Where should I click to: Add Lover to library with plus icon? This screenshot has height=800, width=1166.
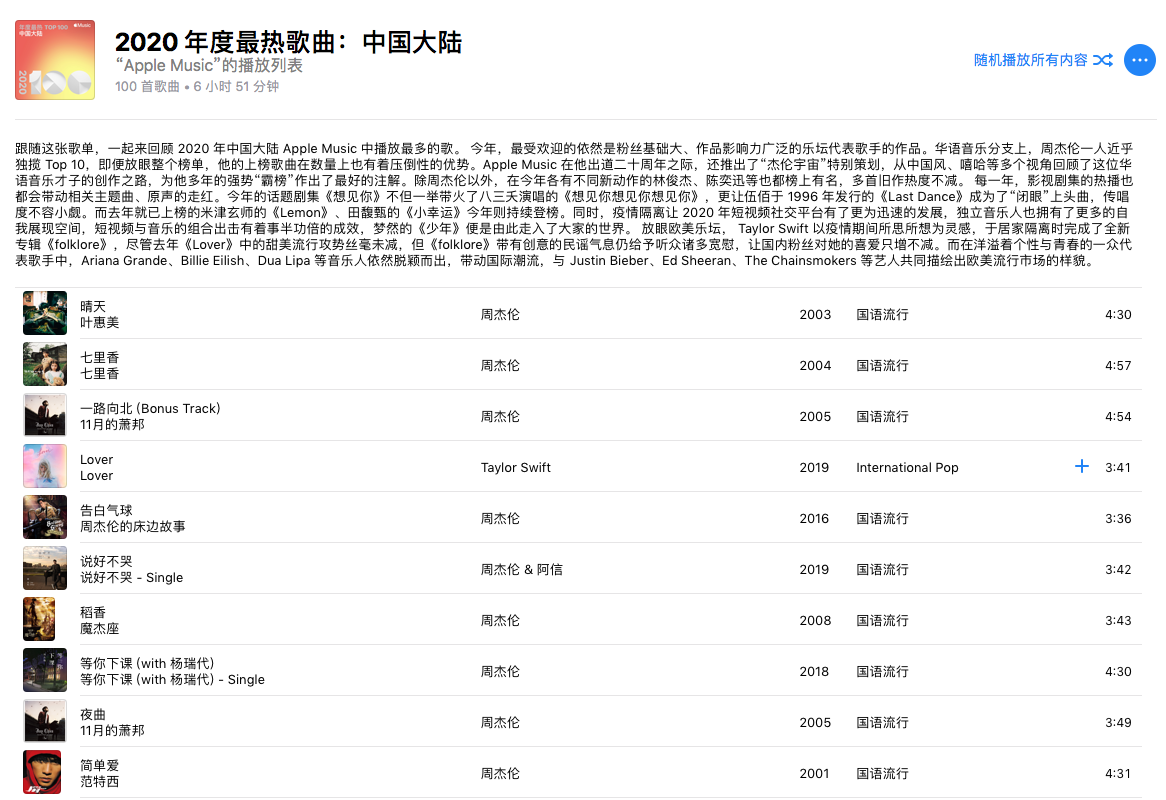[1082, 466]
